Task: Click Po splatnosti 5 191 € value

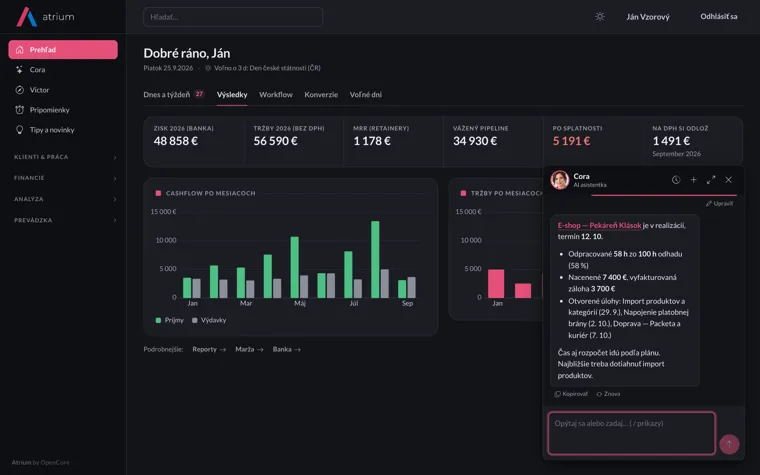Action: pos(571,141)
